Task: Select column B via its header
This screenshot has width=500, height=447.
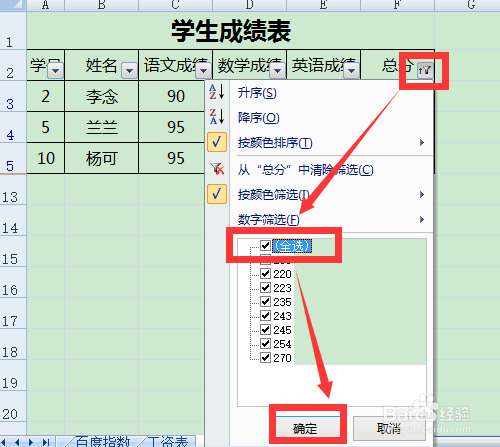Action: click(x=101, y=5)
